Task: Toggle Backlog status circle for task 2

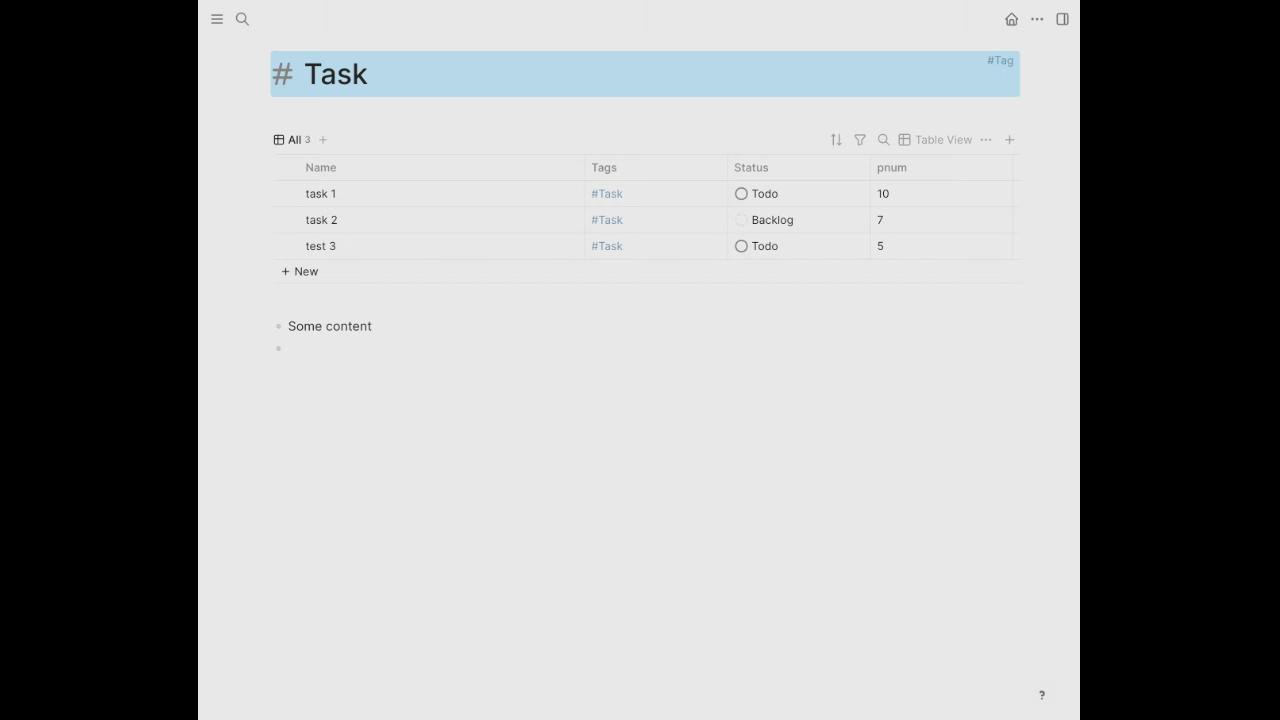Action: point(741,220)
